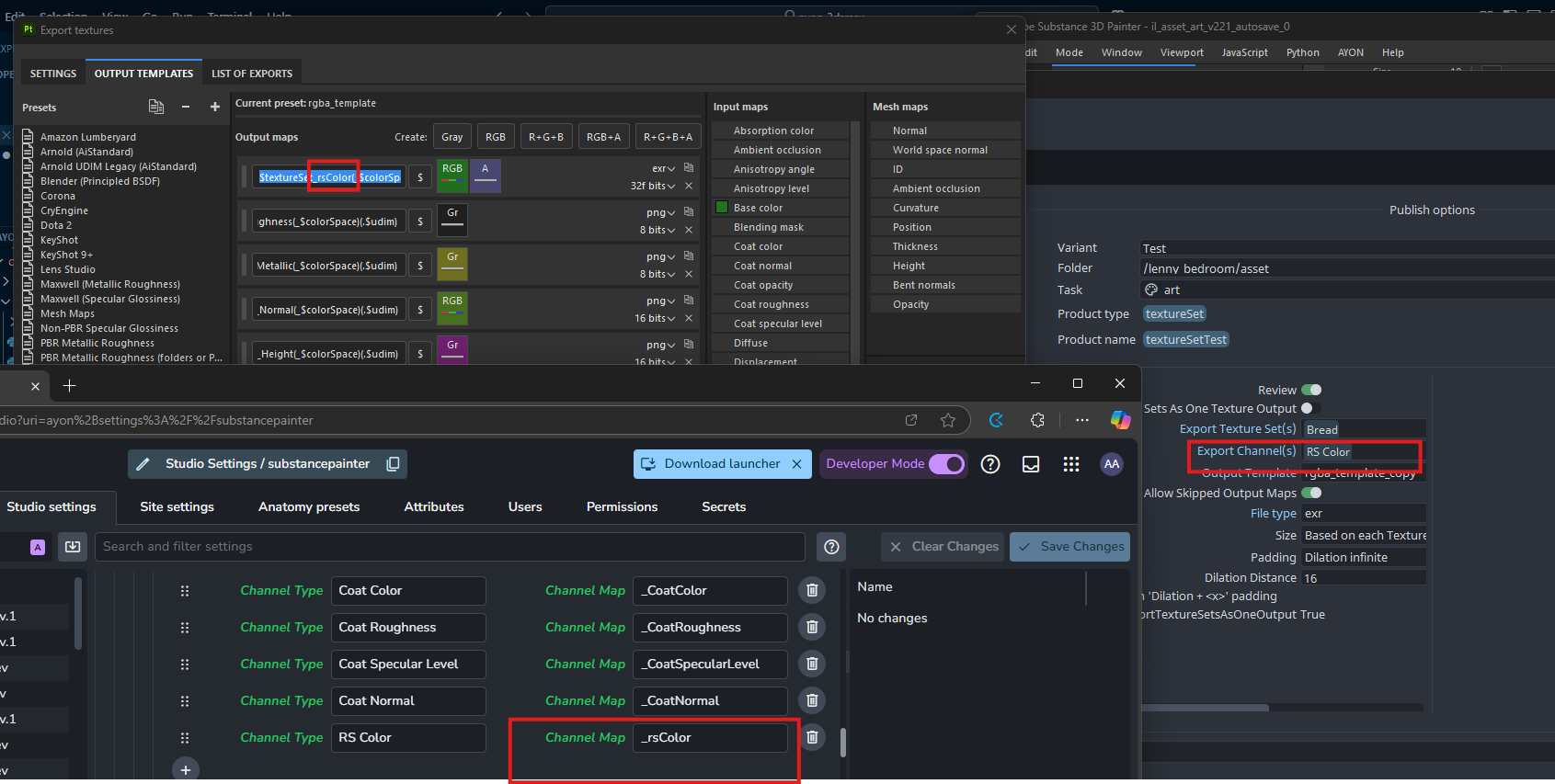Open Export Texture Set(s) dropdown showing Bread
This screenshot has height=784, width=1555.
pyautogui.click(x=1365, y=429)
